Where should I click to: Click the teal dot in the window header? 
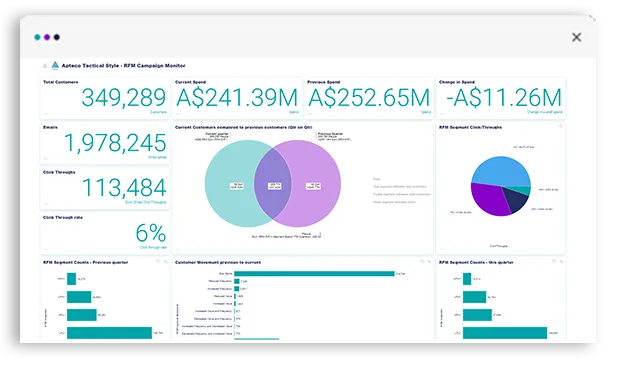coord(37,37)
